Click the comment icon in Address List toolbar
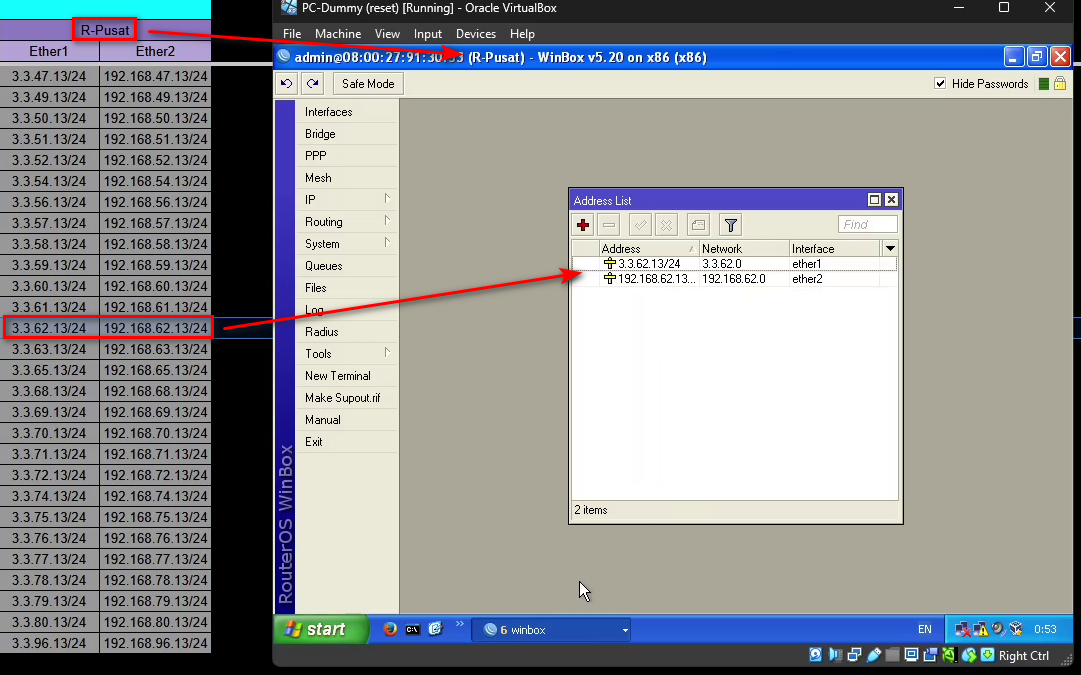Viewport: 1081px width, 675px height. coord(698,225)
